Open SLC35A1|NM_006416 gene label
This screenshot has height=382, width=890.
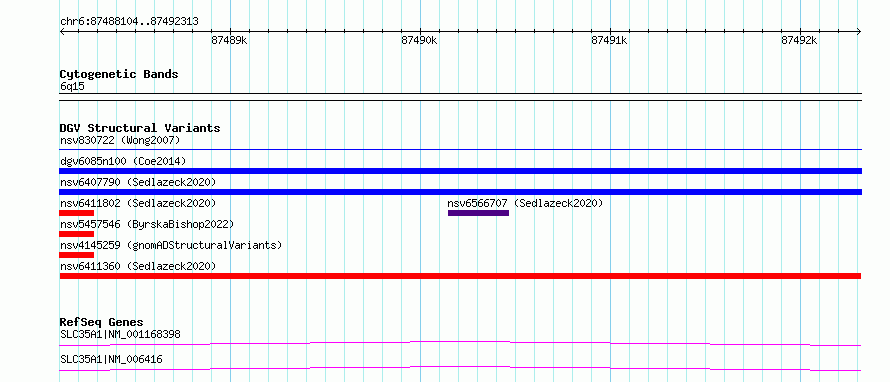(111, 359)
